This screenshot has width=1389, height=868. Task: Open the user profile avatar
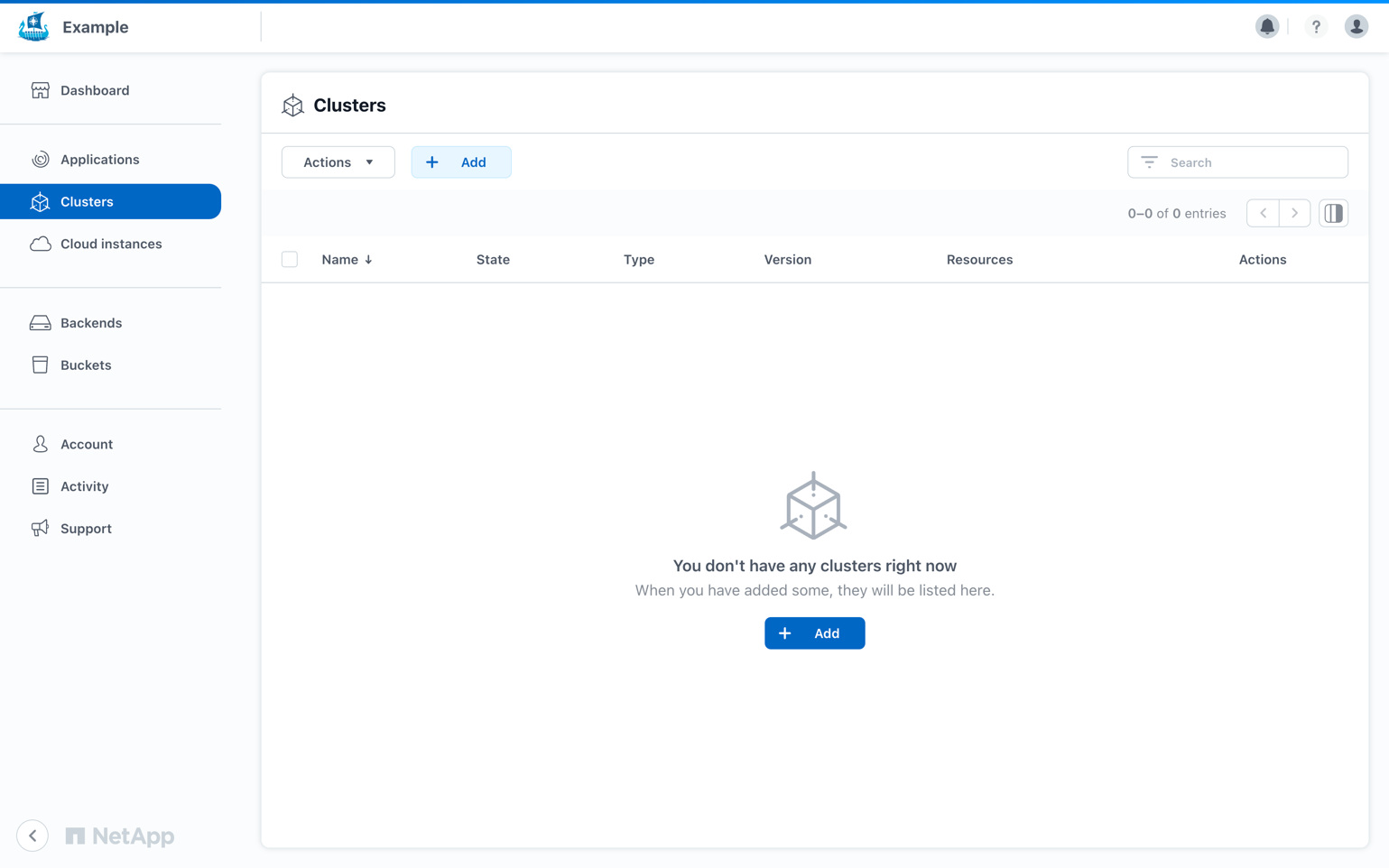click(1357, 27)
